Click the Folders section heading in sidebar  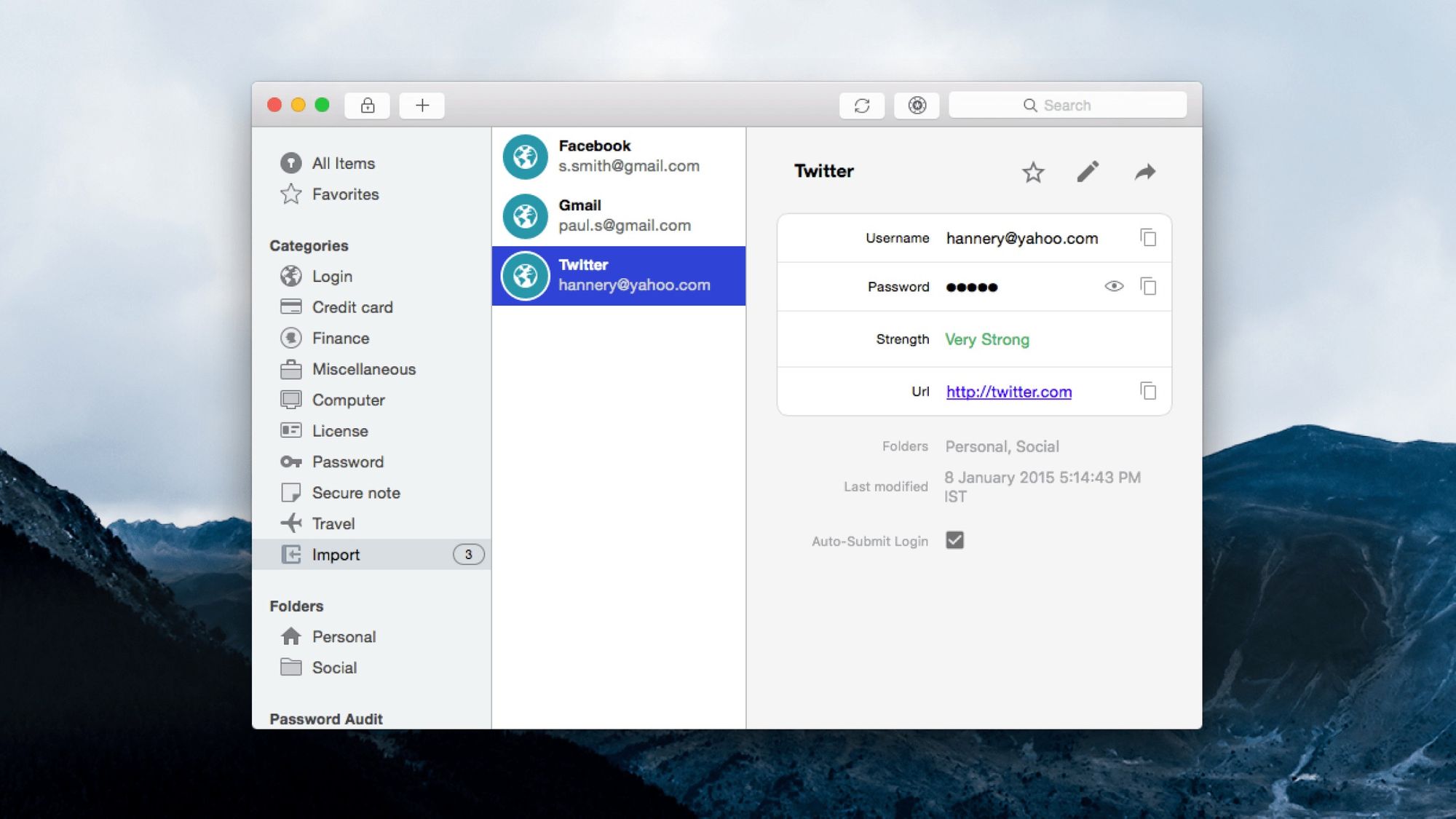point(296,606)
